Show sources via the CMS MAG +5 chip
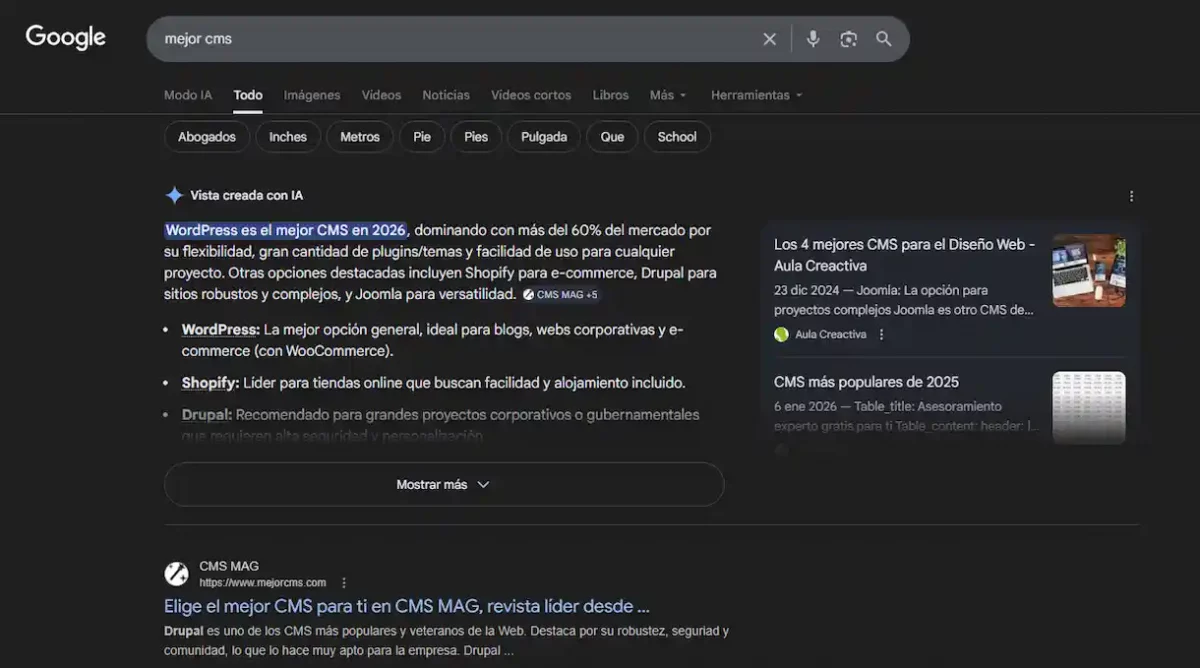The width and height of the screenshot is (1200, 668). pos(560,294)
